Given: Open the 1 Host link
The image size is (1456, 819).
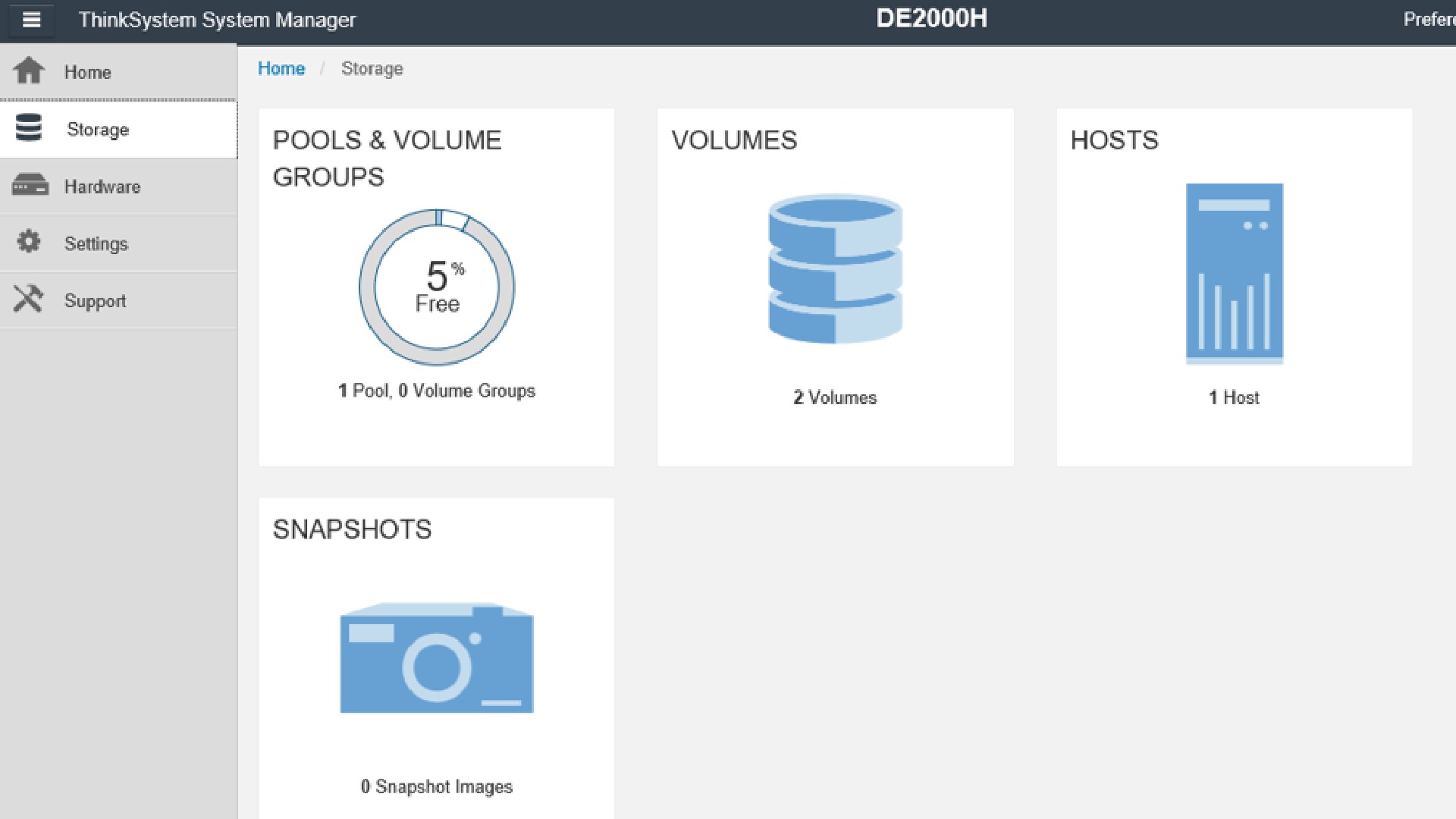Looking at the screenshot, I should (x=1234, y=397).
